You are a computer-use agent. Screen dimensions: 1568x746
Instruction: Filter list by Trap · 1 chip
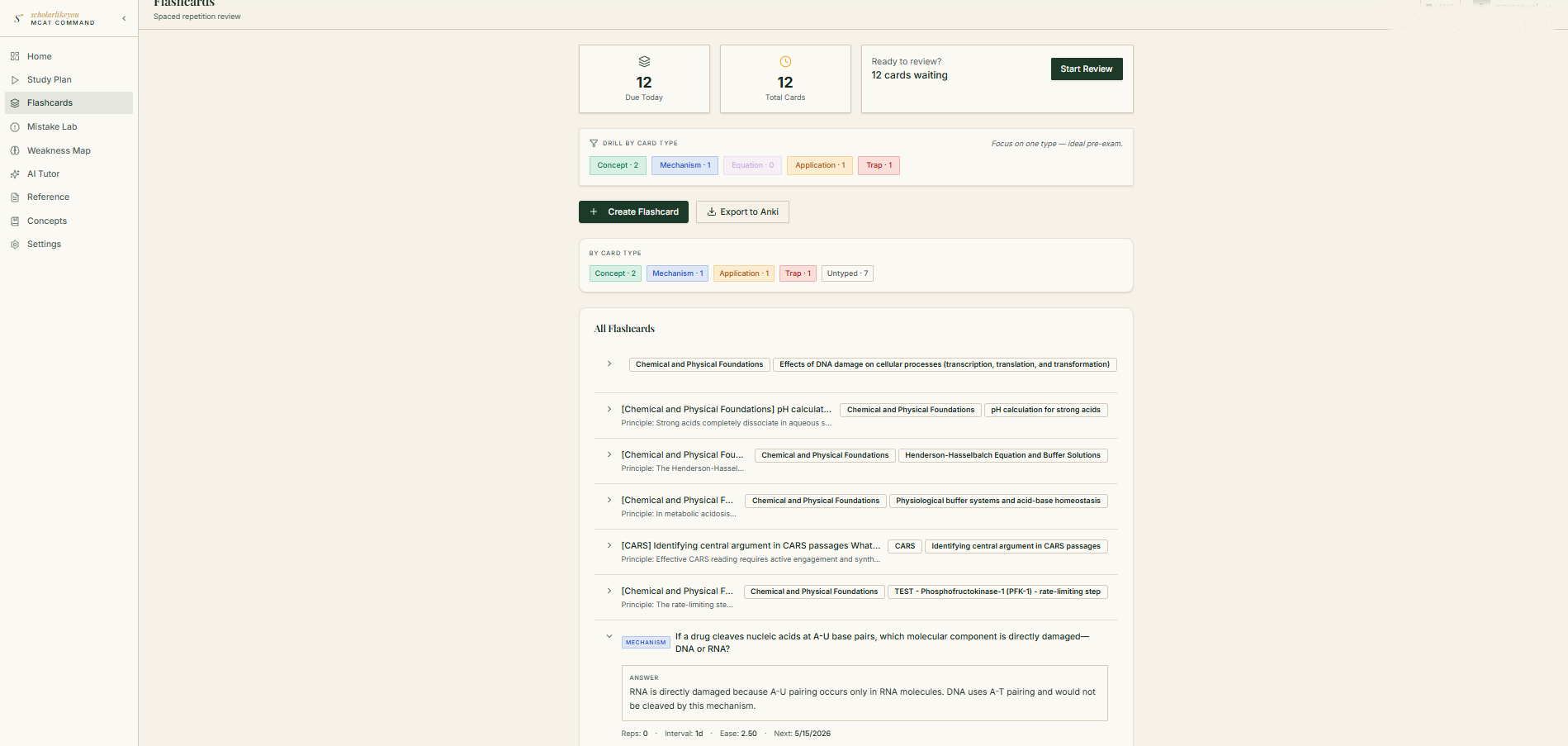pos(798,273)
